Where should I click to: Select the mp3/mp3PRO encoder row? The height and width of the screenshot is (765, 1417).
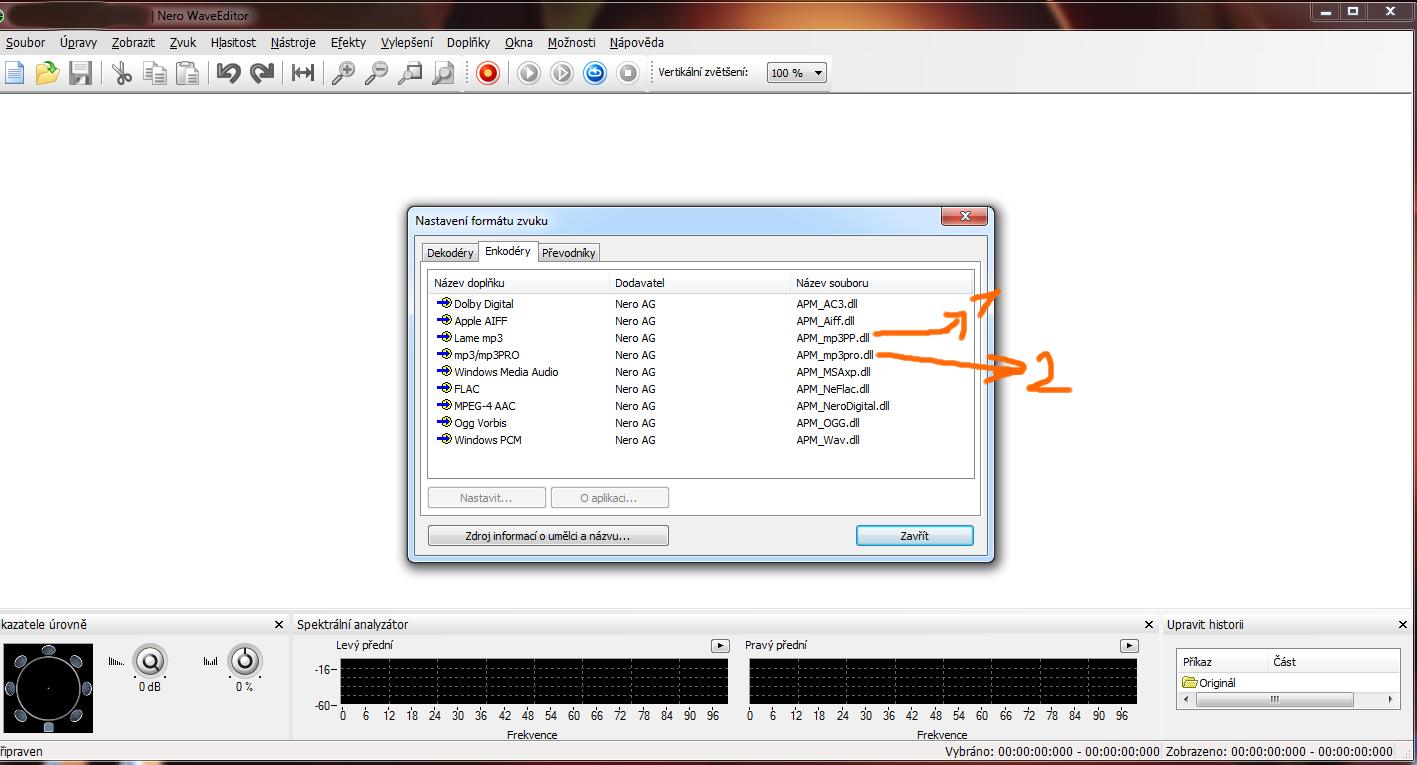pyautogui.click(x=700, y=355)
